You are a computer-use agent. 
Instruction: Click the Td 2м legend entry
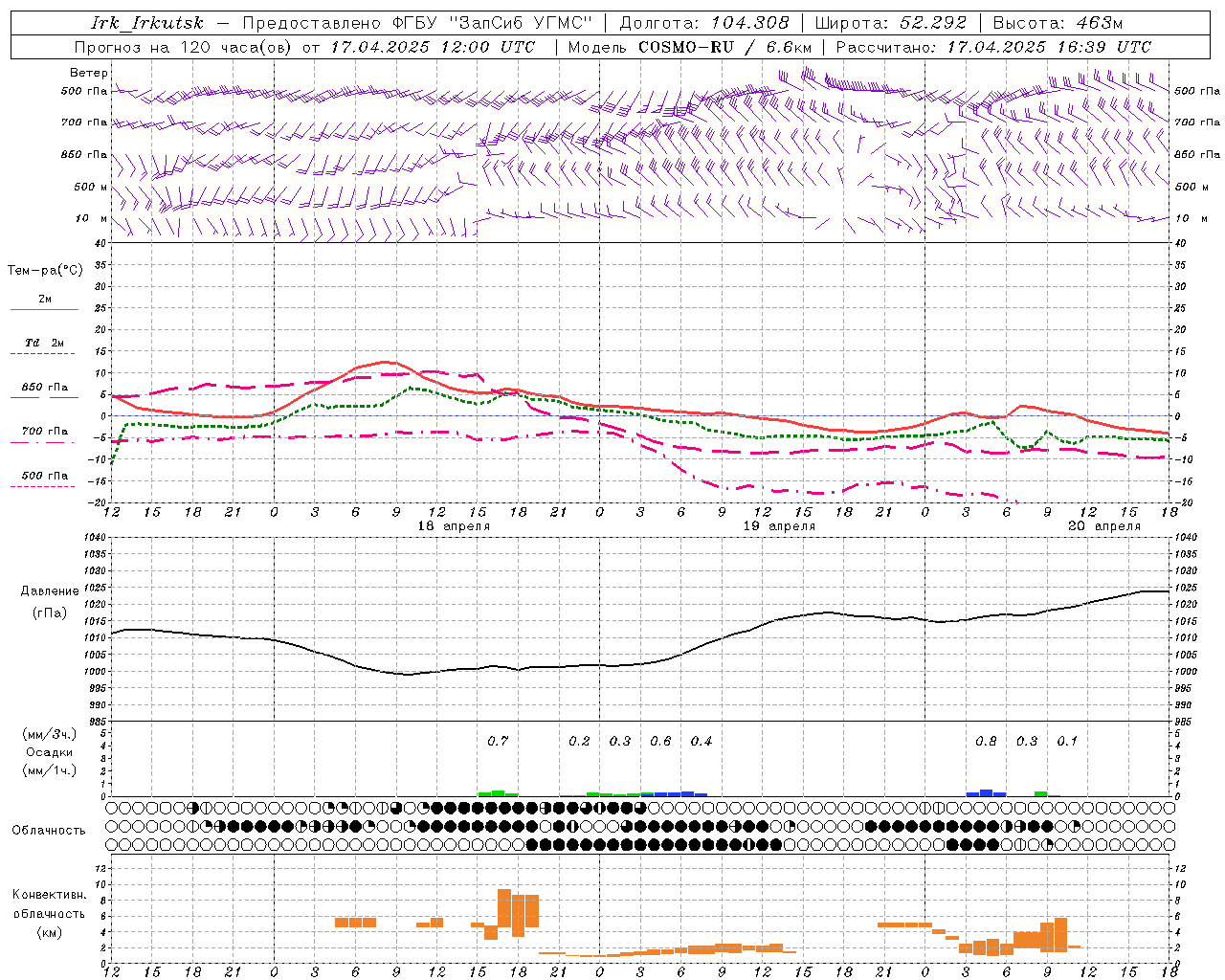(45, 343)
